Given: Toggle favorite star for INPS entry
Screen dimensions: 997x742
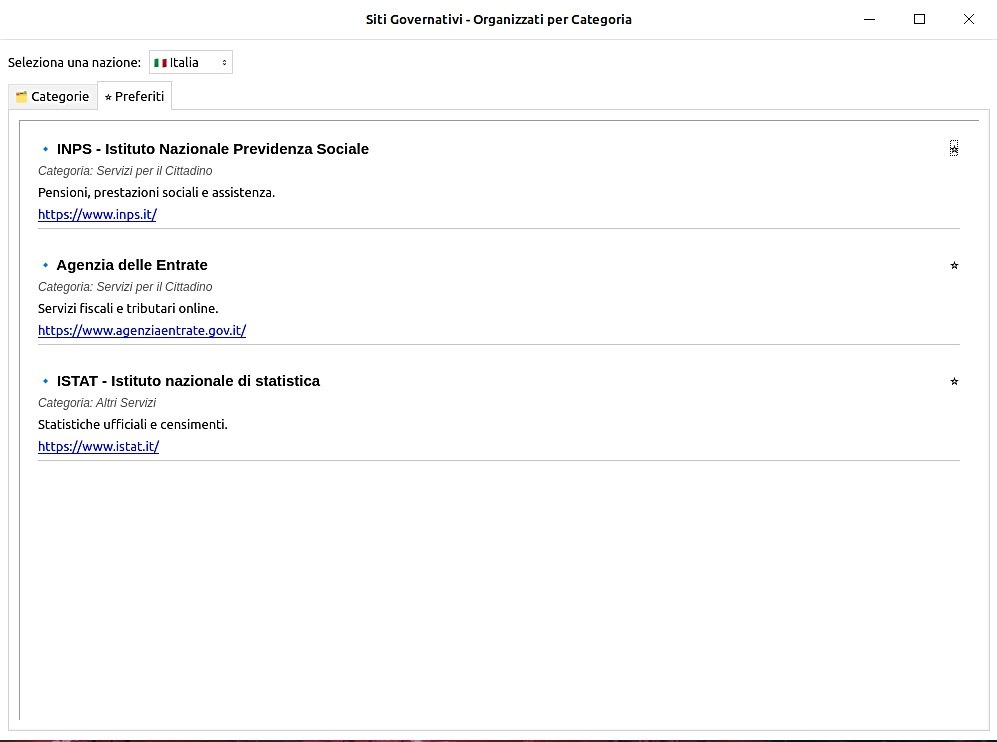Looking at the screenshot, I should pos(954,148).
